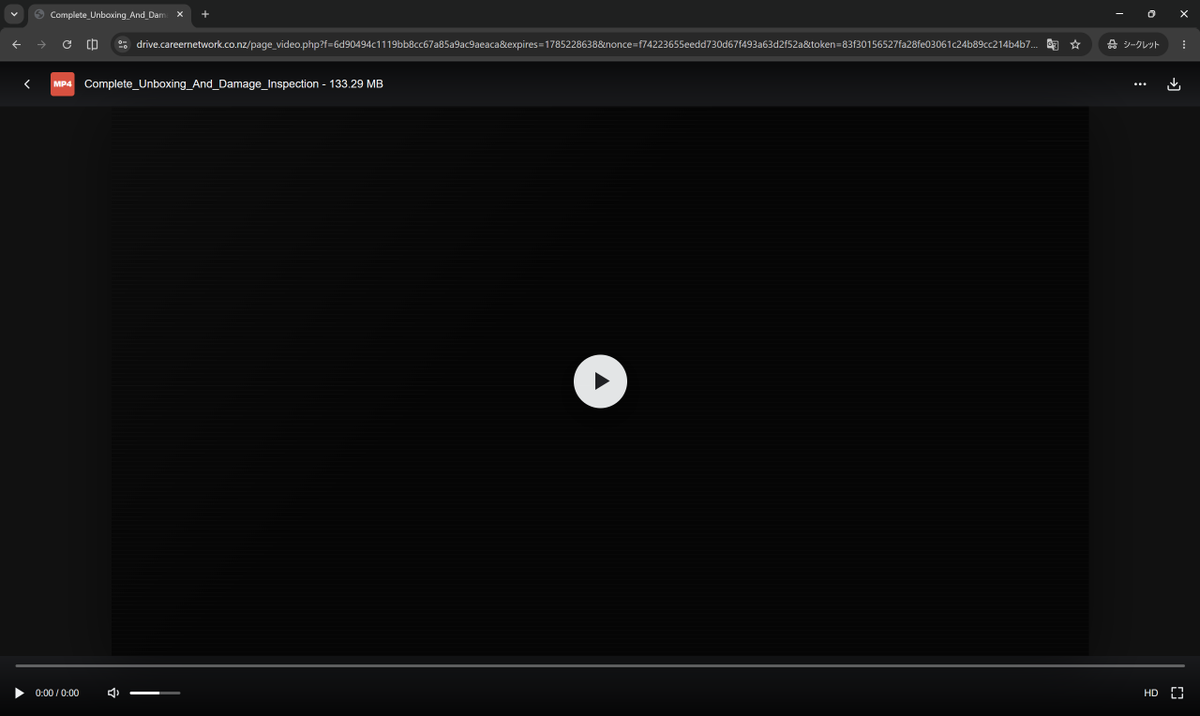Image resolution: width=1200 pixels, height=716 pixels.
Task: Toggle HD quality setting
Action: coord(1151,693)
